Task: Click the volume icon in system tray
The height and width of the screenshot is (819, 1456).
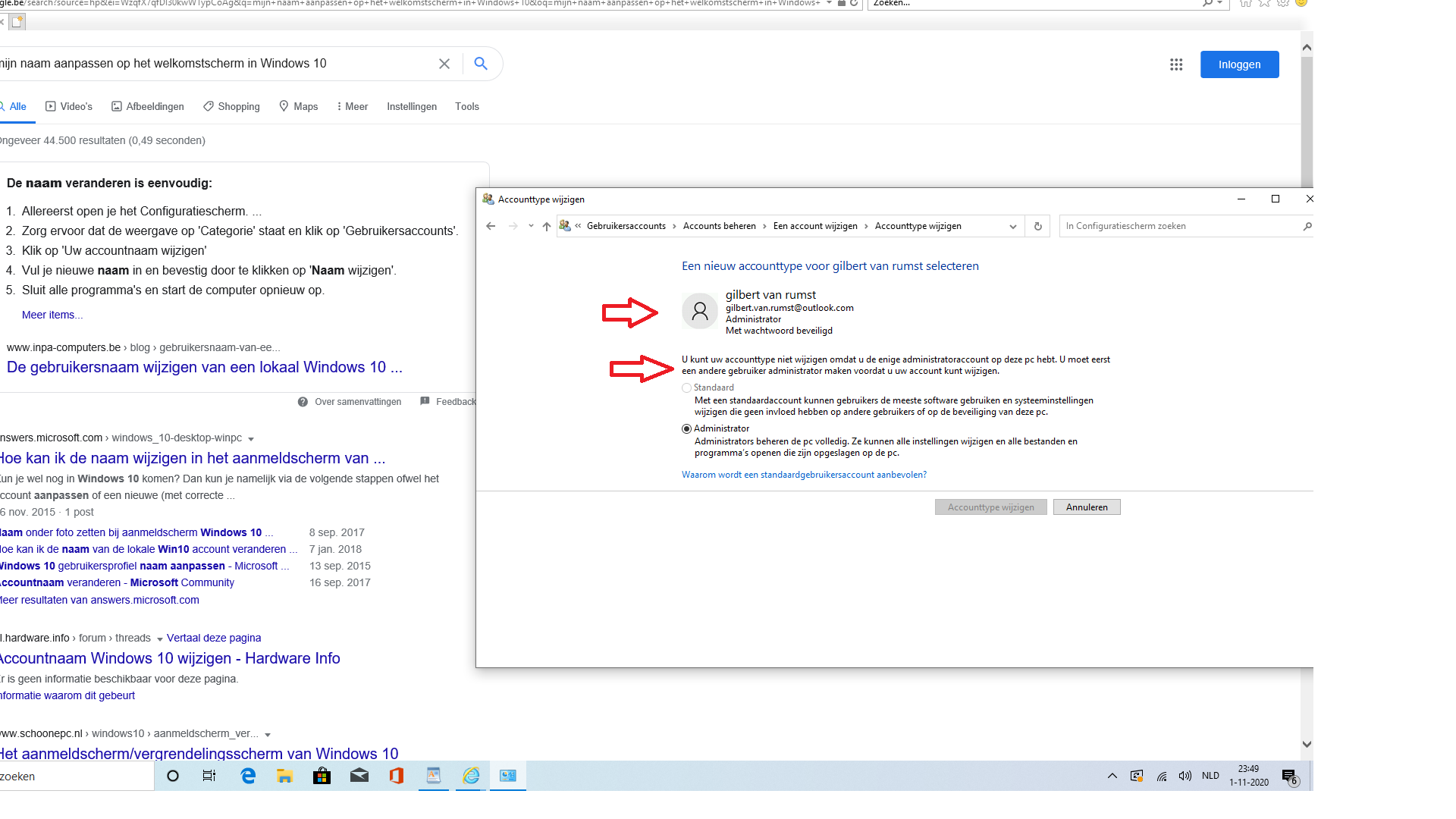Action: click(x=1185, y=776)
